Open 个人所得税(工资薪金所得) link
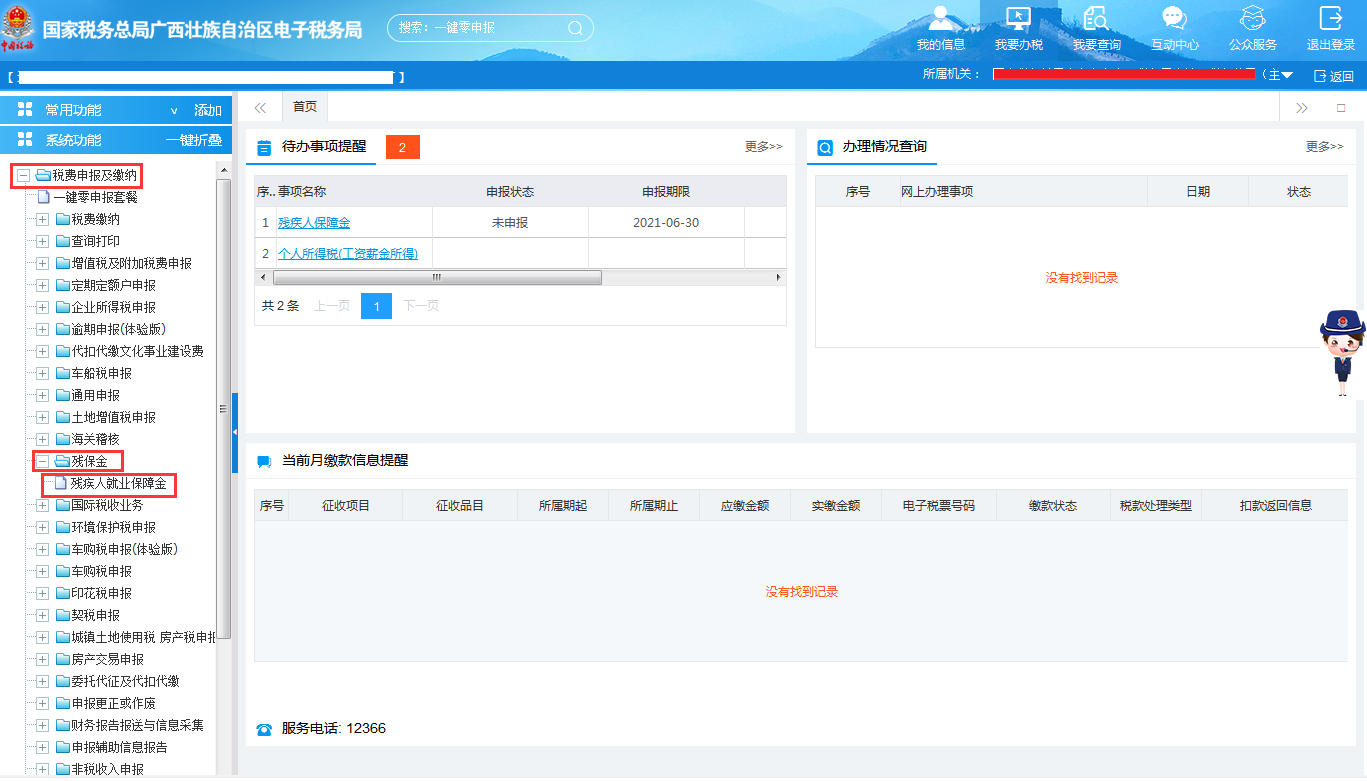Viewport: 1367px width, 781px height. (x=347, y=254)
